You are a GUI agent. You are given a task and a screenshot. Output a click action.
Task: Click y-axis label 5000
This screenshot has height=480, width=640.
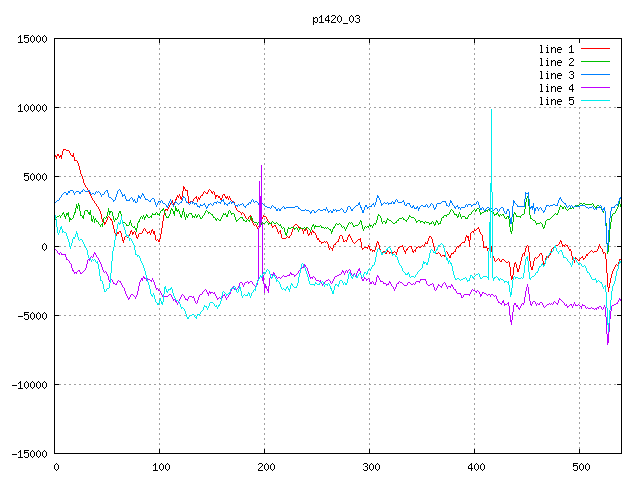(x=36, y=177)
